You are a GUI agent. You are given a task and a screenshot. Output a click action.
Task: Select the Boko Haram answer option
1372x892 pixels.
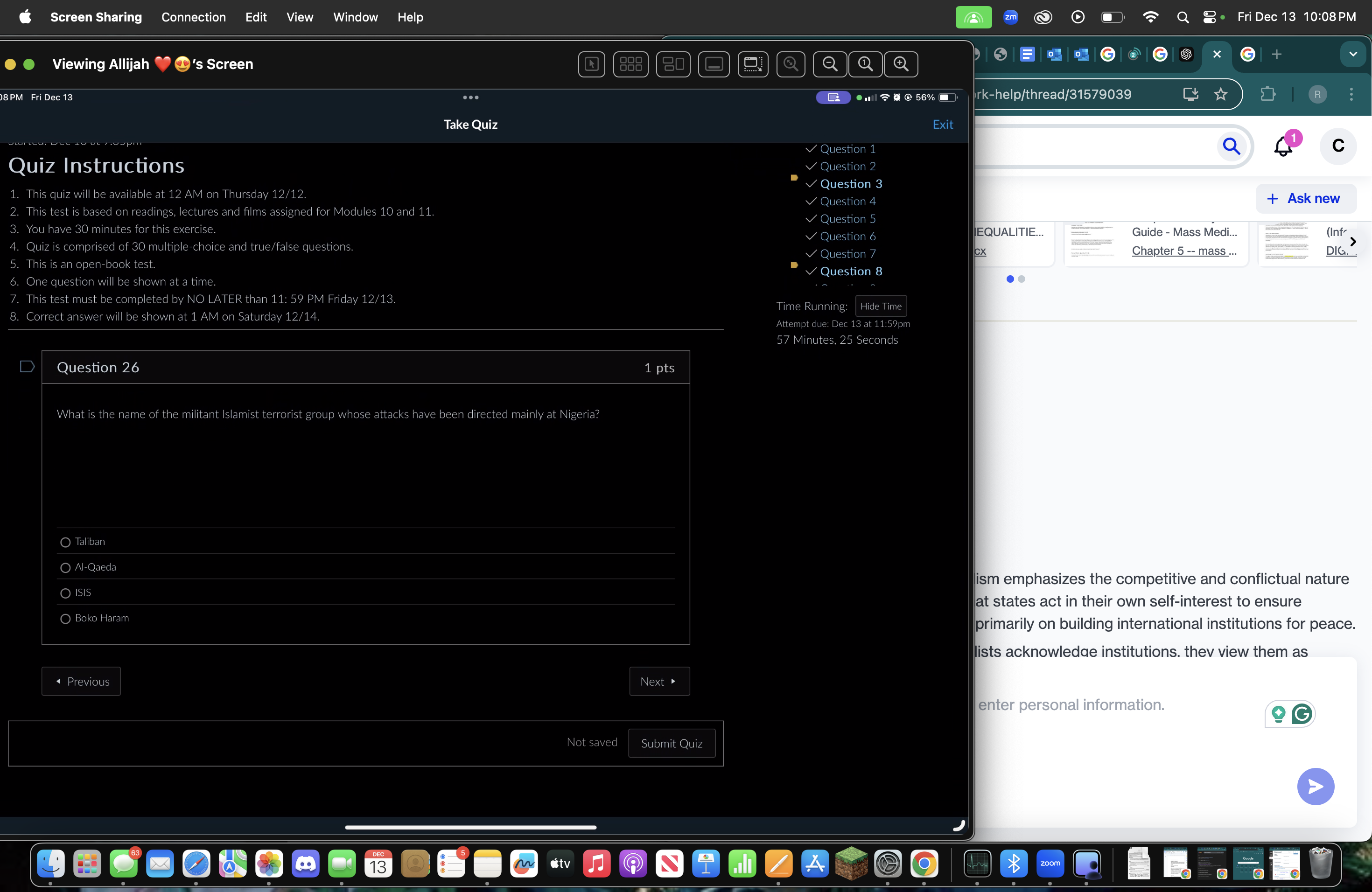pyautogui.click(x=65, y=618)
